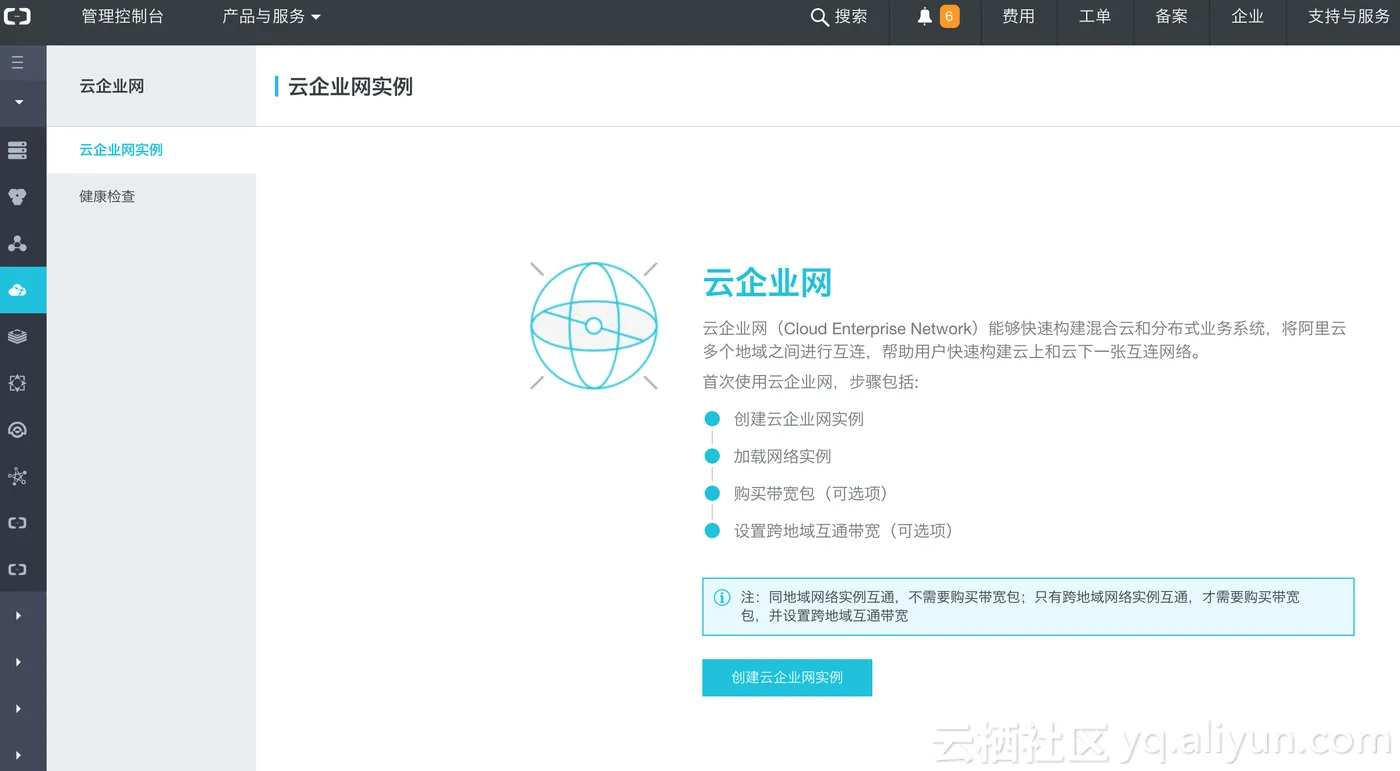Open the hexagon cluster icon in the left rail
The width and height of the screenshot is (1400, 771).
click(17, 197)
